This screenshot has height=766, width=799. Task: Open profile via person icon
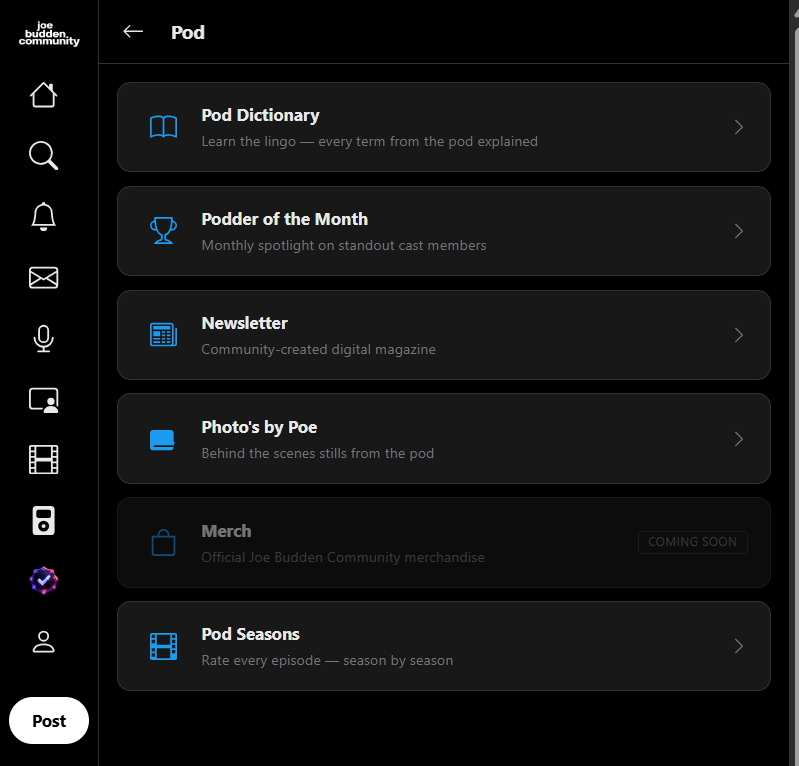pyautogui.click(x=43, y=642)
